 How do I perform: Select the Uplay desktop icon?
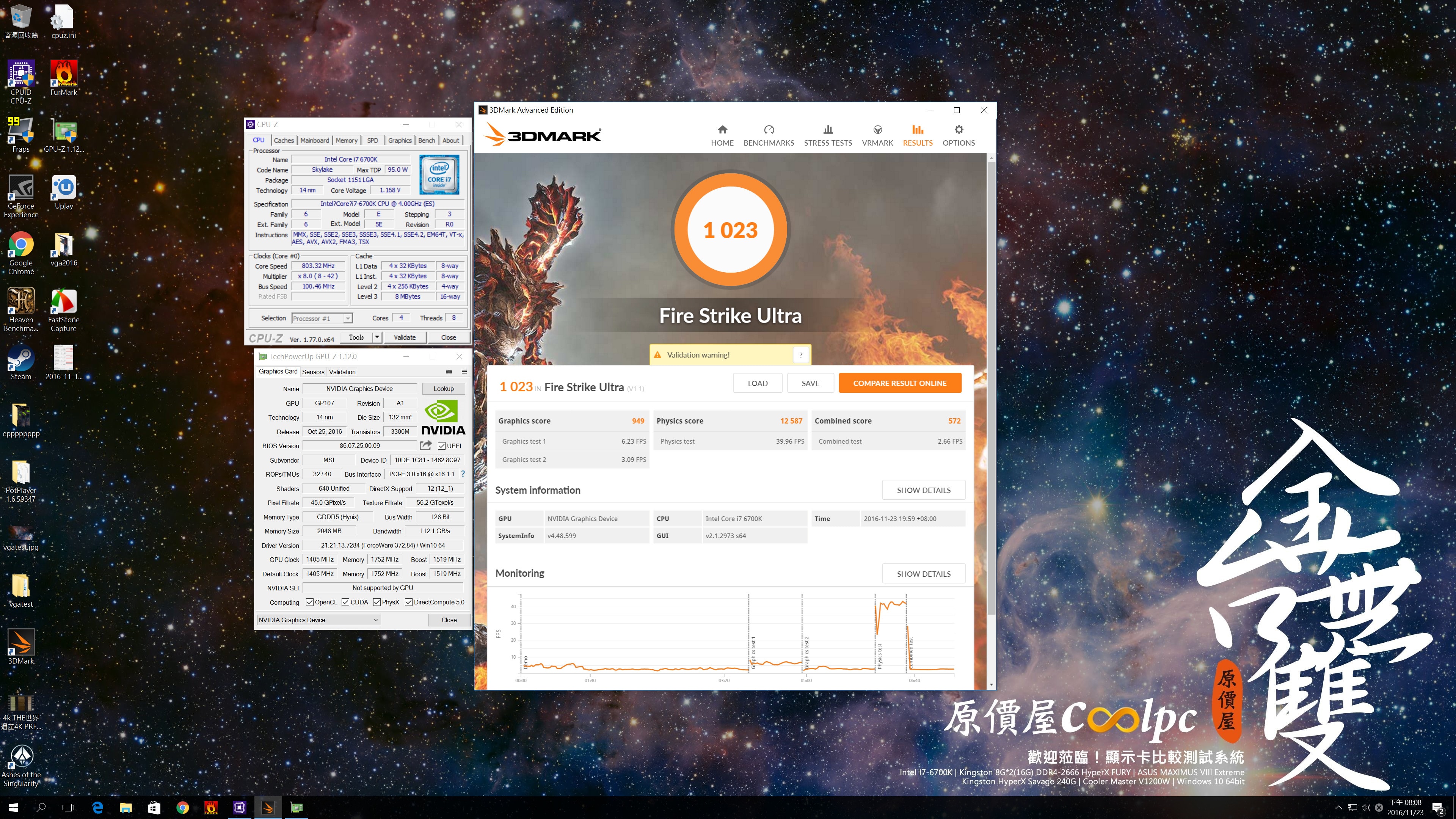click(x=64, y=192)
